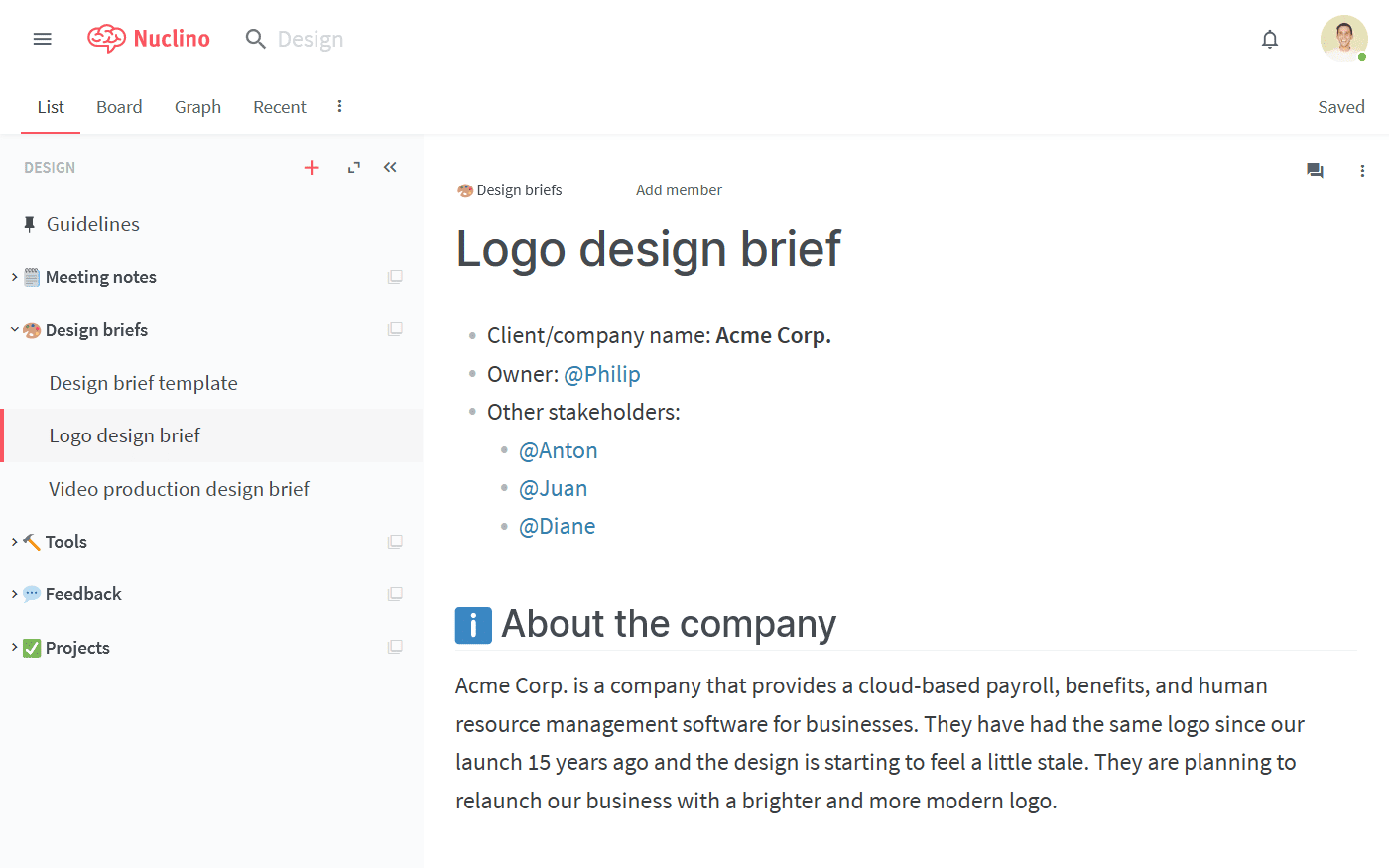Expand the Tools section

click(12, 541)
